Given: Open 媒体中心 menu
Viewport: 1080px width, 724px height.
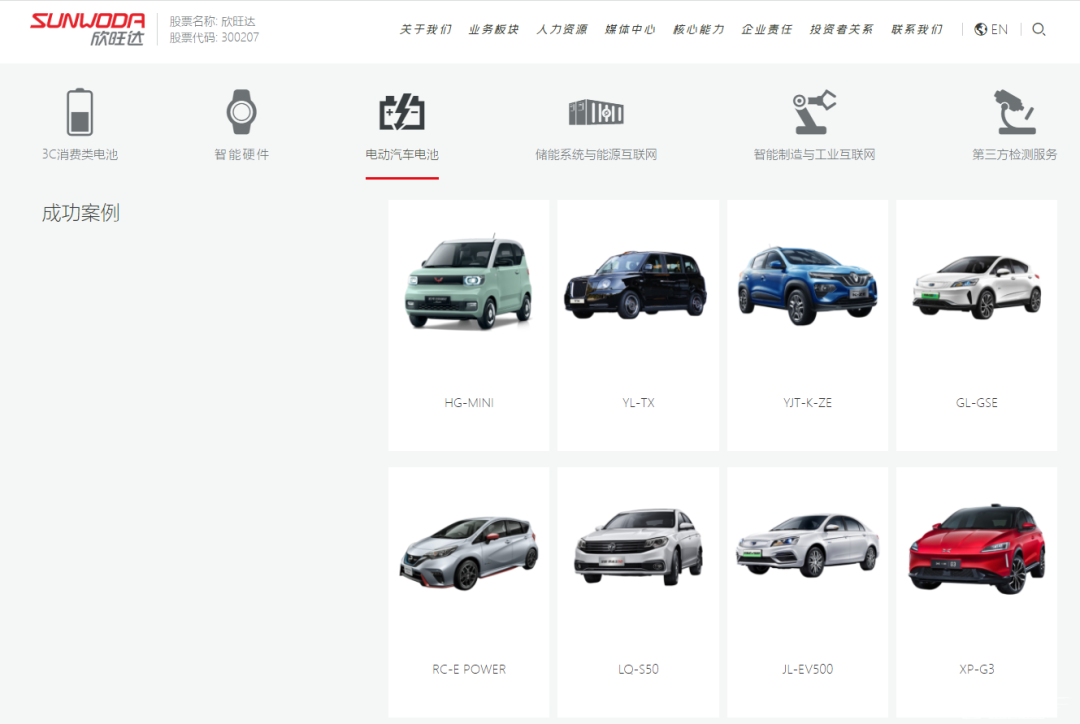Looking at the screenshot, I should [630, 29].
